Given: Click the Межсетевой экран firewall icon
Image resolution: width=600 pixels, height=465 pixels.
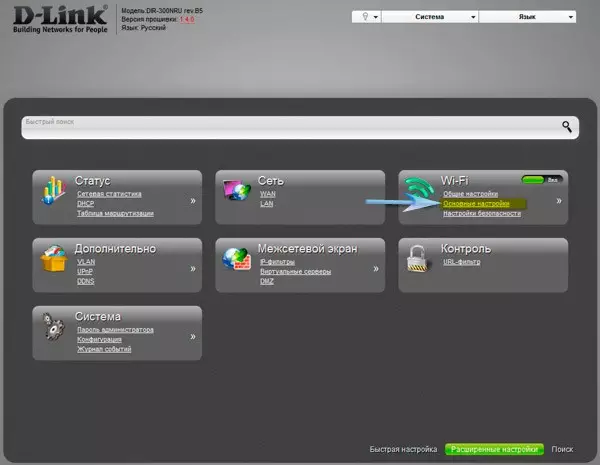Looking at the screenshot, I should coord(237,258).
